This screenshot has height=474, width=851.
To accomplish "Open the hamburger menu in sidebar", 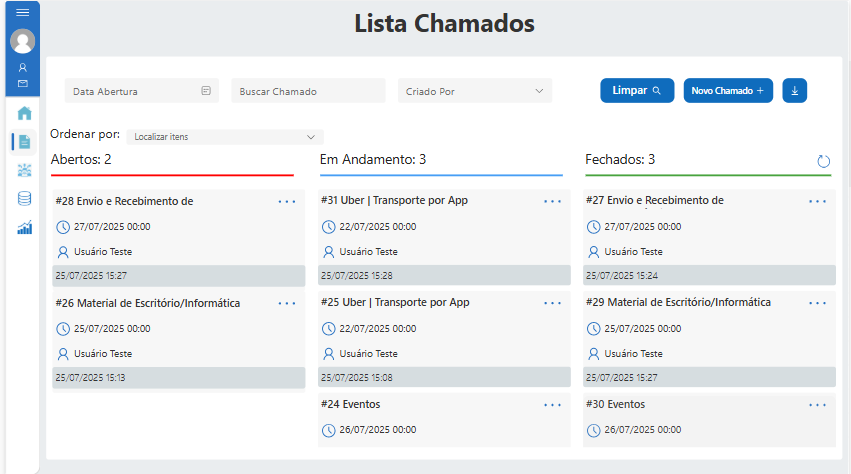I will coord(22,12).
